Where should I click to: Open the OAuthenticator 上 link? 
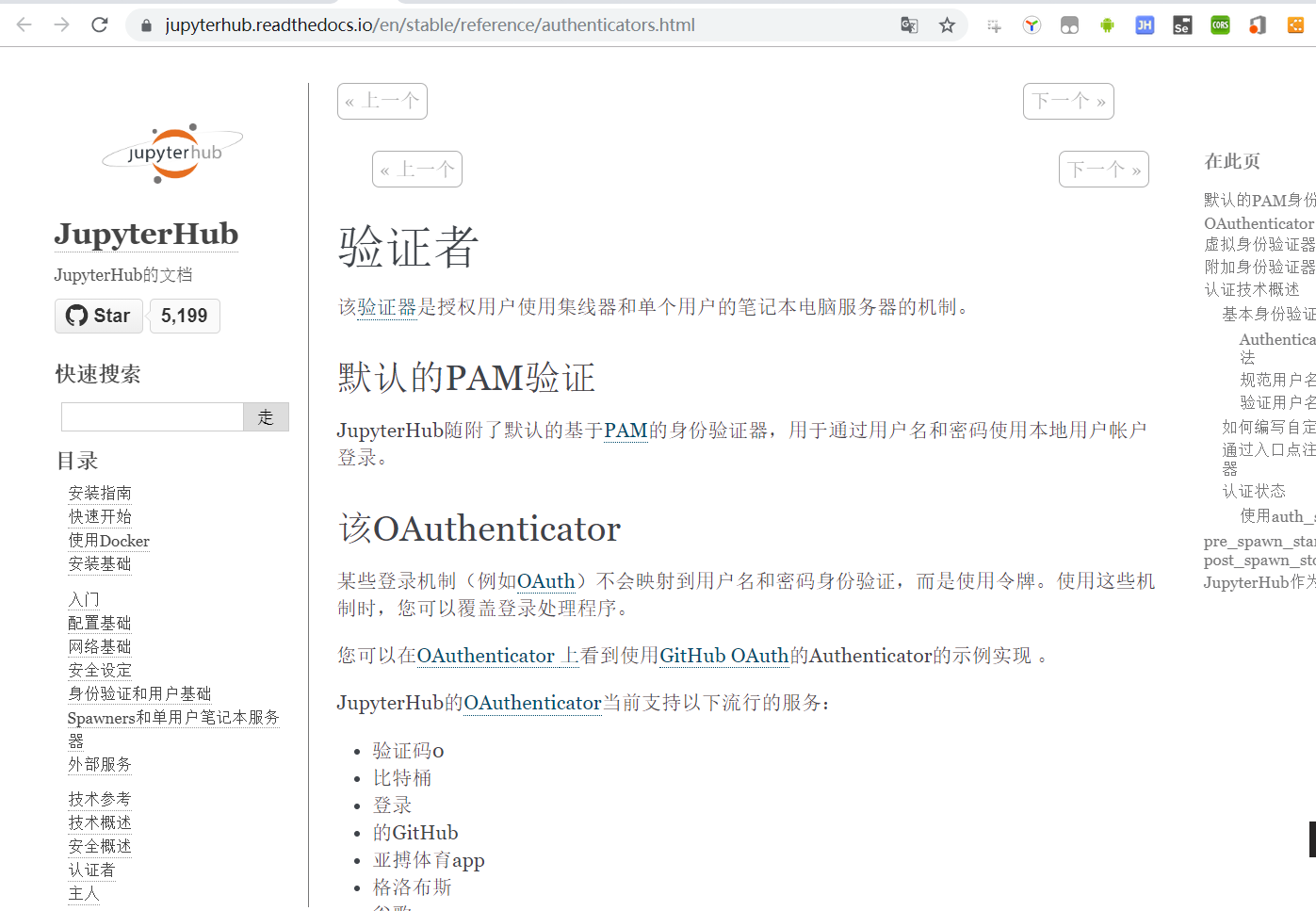point(498,656)
